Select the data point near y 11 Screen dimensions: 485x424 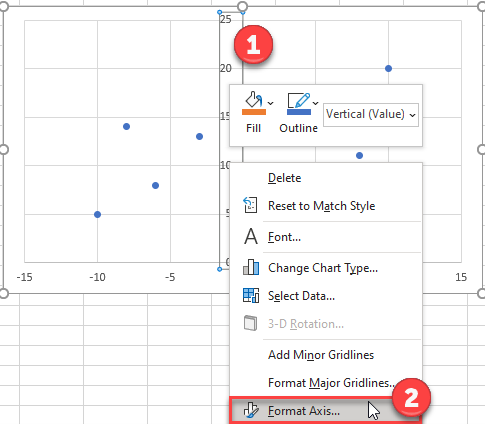click(x=359, y=155)
